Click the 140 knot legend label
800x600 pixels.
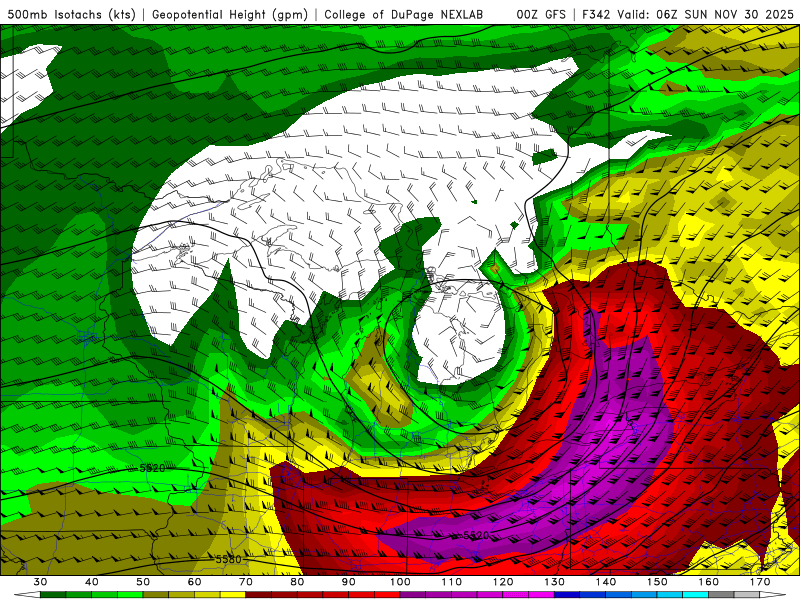606,582
